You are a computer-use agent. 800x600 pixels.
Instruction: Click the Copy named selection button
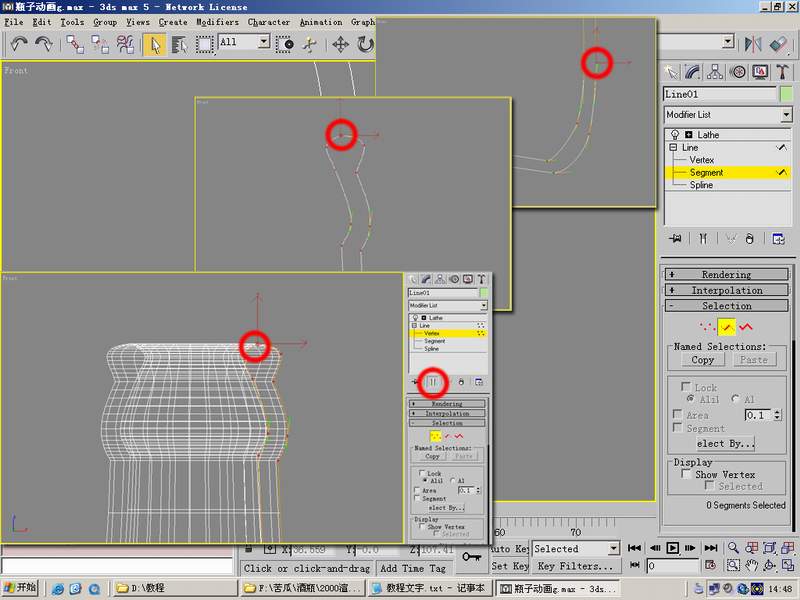point(703,360)
